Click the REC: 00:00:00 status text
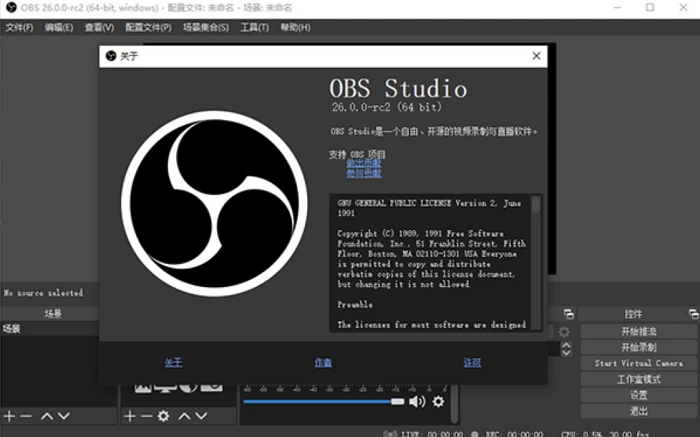This screenshot has width=700, height=437. [514, 434]
